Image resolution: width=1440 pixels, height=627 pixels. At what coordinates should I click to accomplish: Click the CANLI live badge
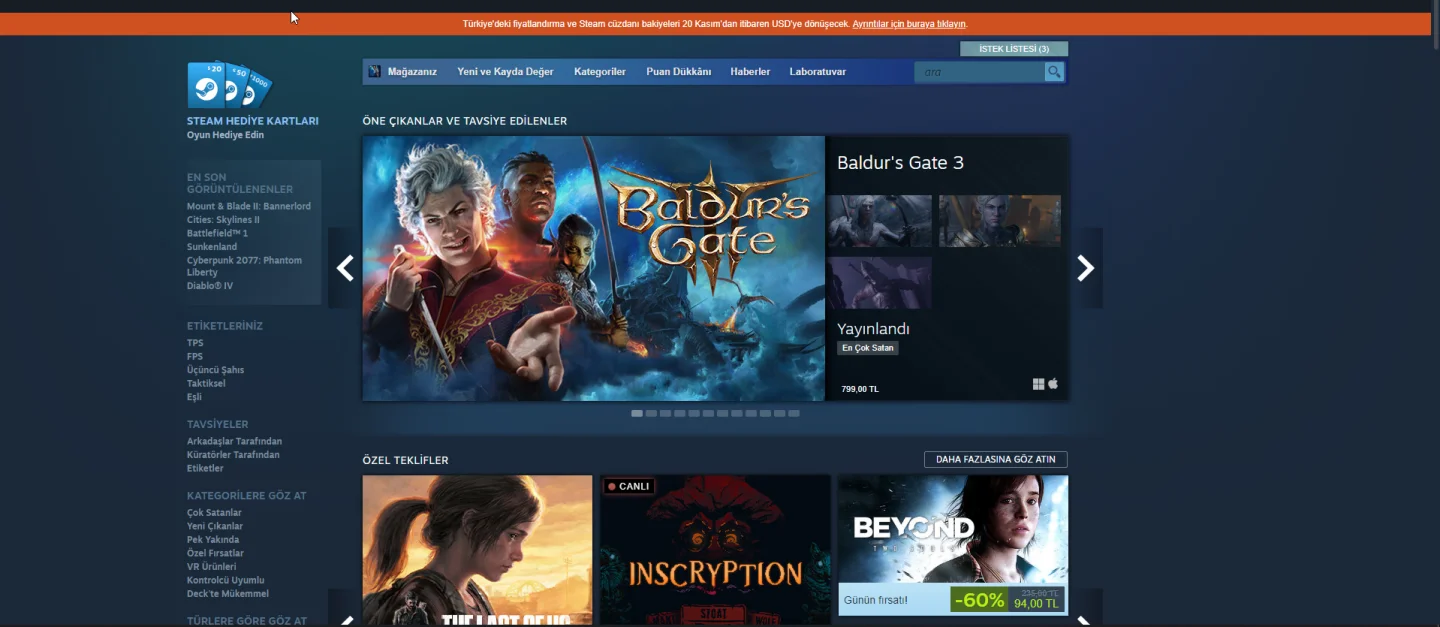(629, 486)
